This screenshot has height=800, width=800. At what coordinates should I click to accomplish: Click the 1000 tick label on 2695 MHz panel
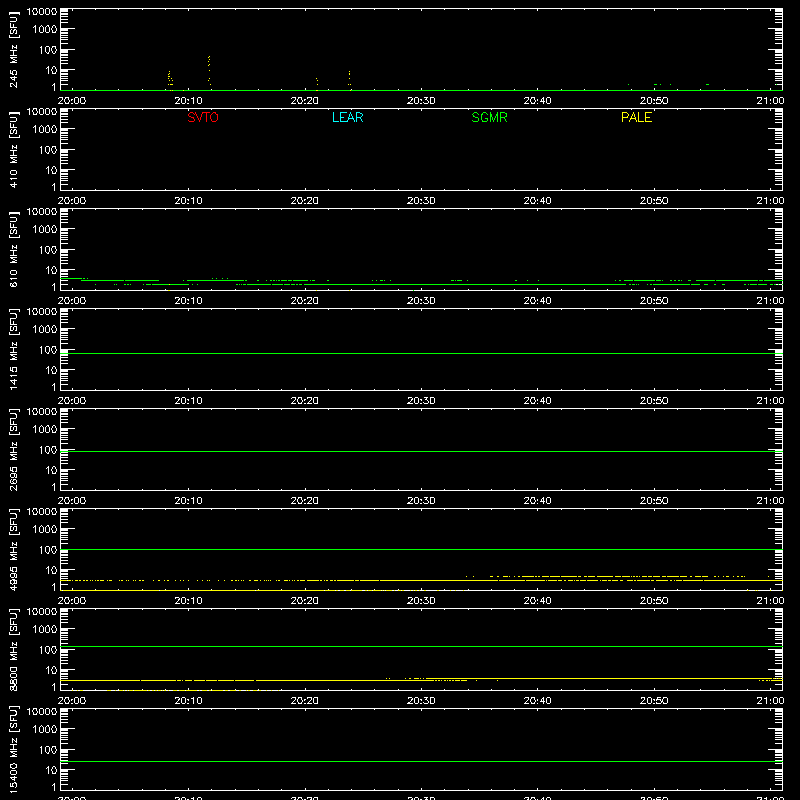coord(45,430)
